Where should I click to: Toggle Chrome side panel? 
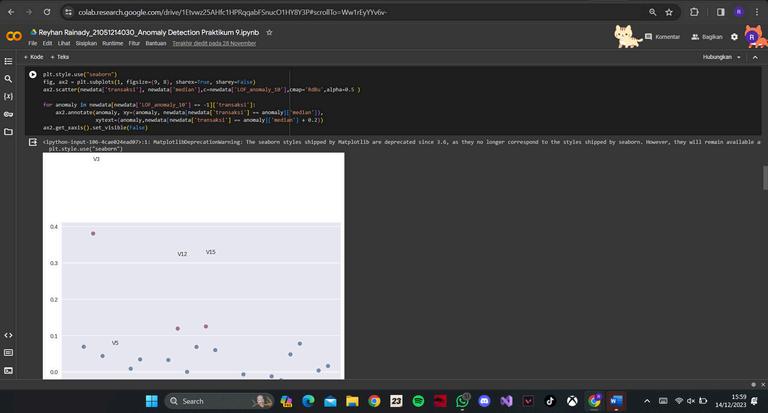720,12
